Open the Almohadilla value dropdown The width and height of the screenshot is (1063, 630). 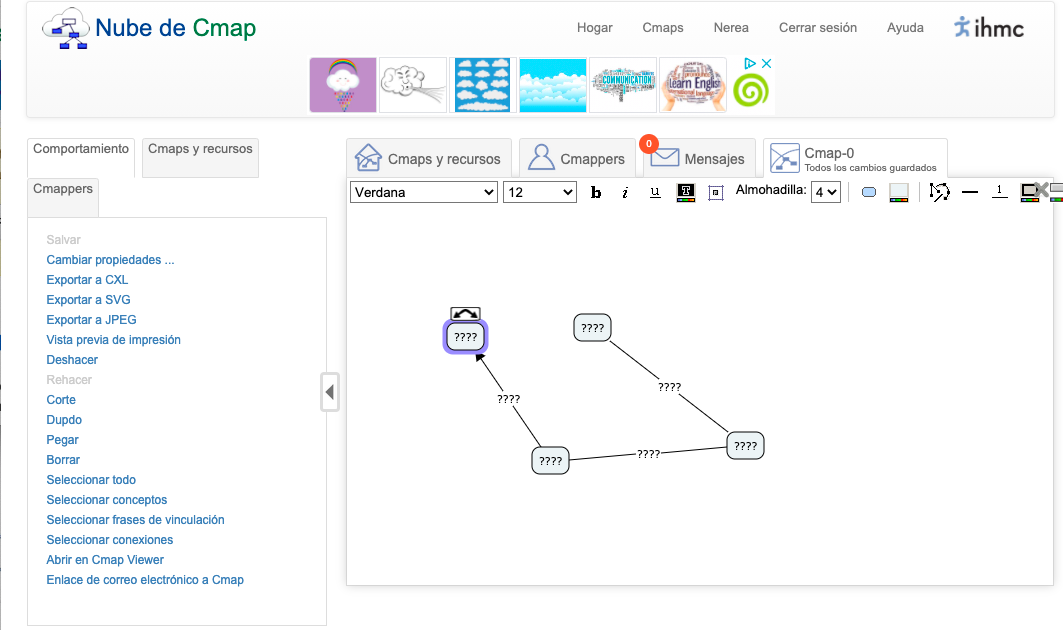coord(825,192)
